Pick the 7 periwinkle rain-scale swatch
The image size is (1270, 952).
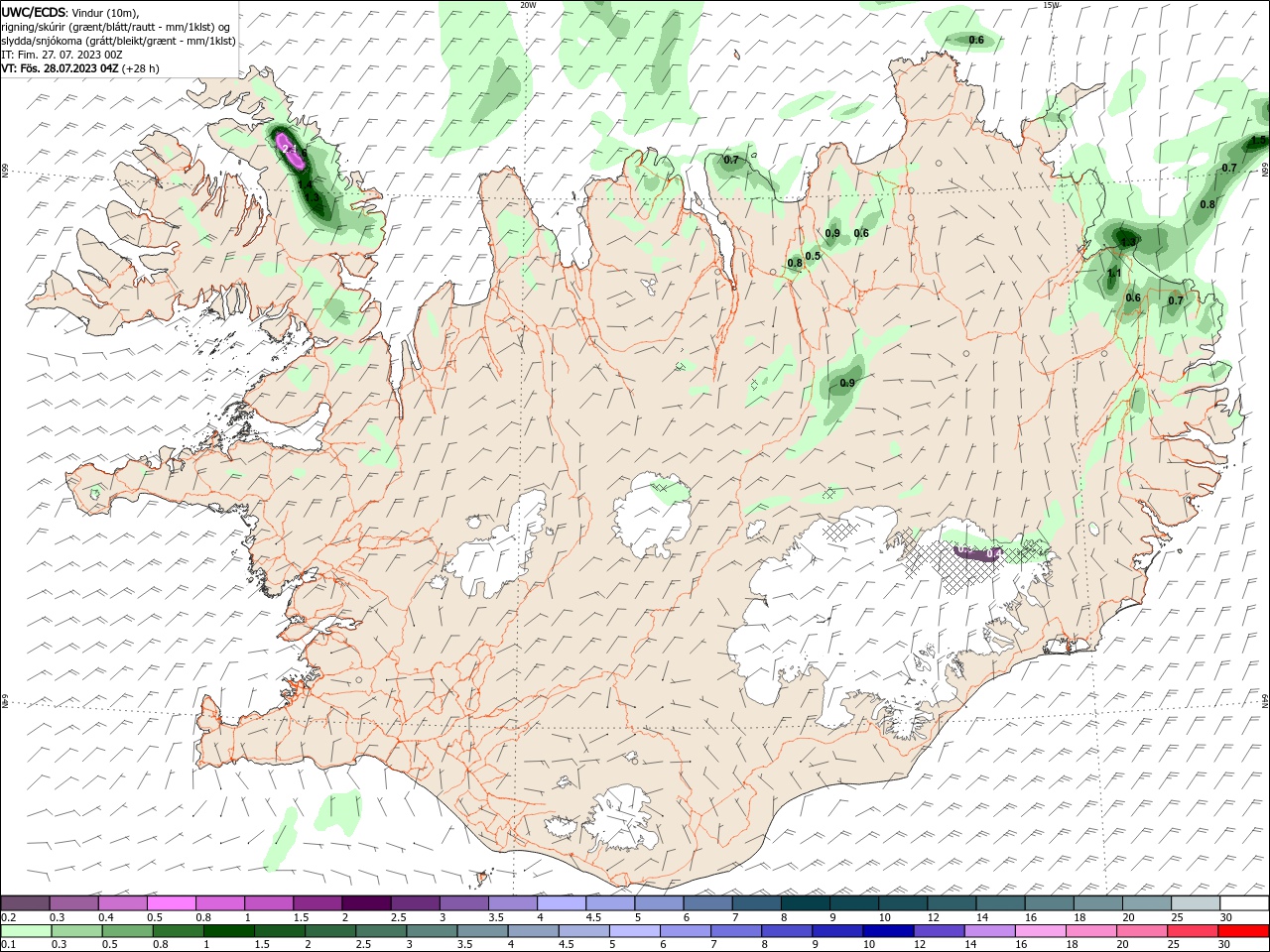click(736, 931)
